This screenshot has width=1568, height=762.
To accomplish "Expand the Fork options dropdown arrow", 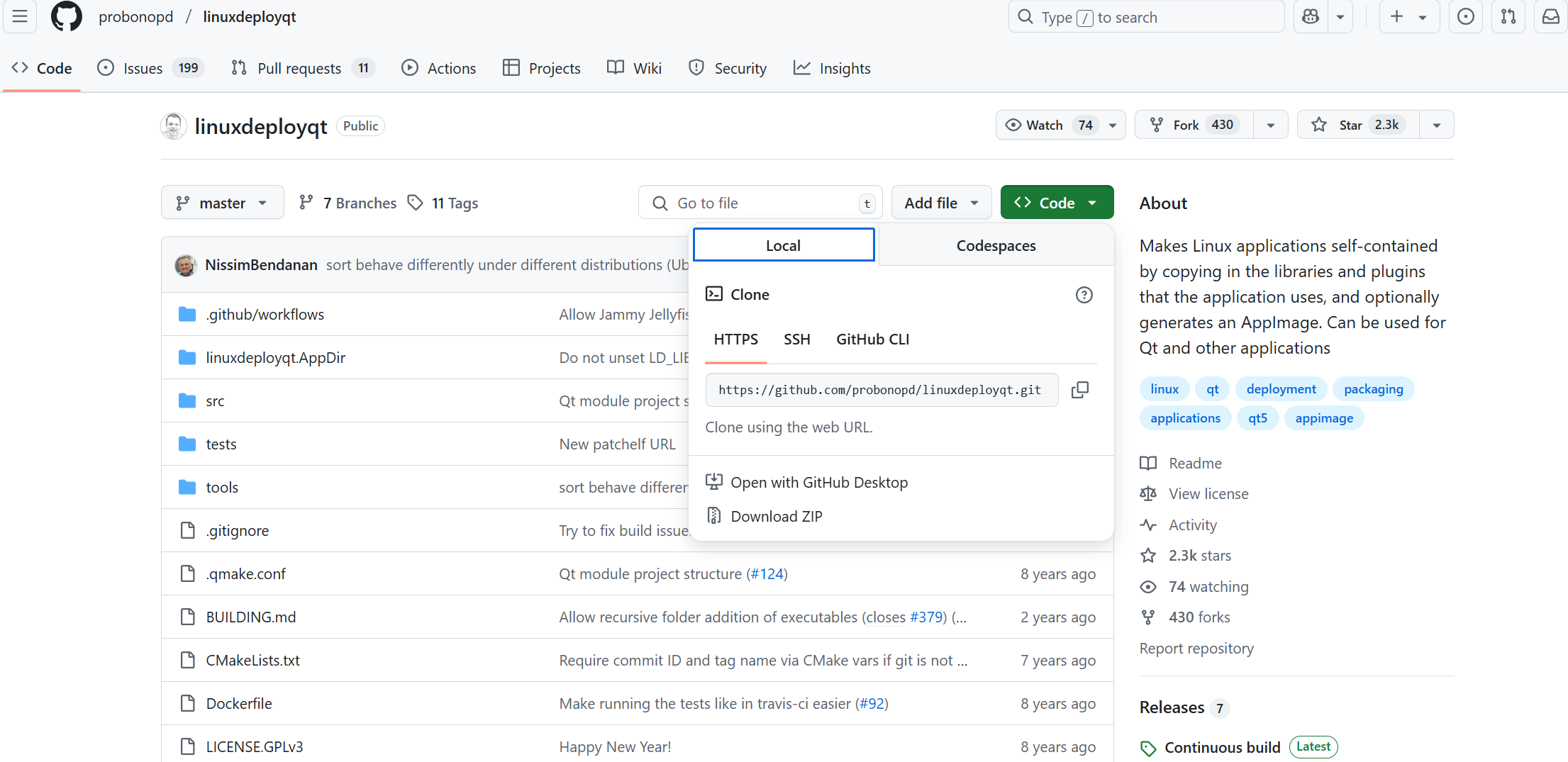I will pyautogui.click(x=1271, y=125).
